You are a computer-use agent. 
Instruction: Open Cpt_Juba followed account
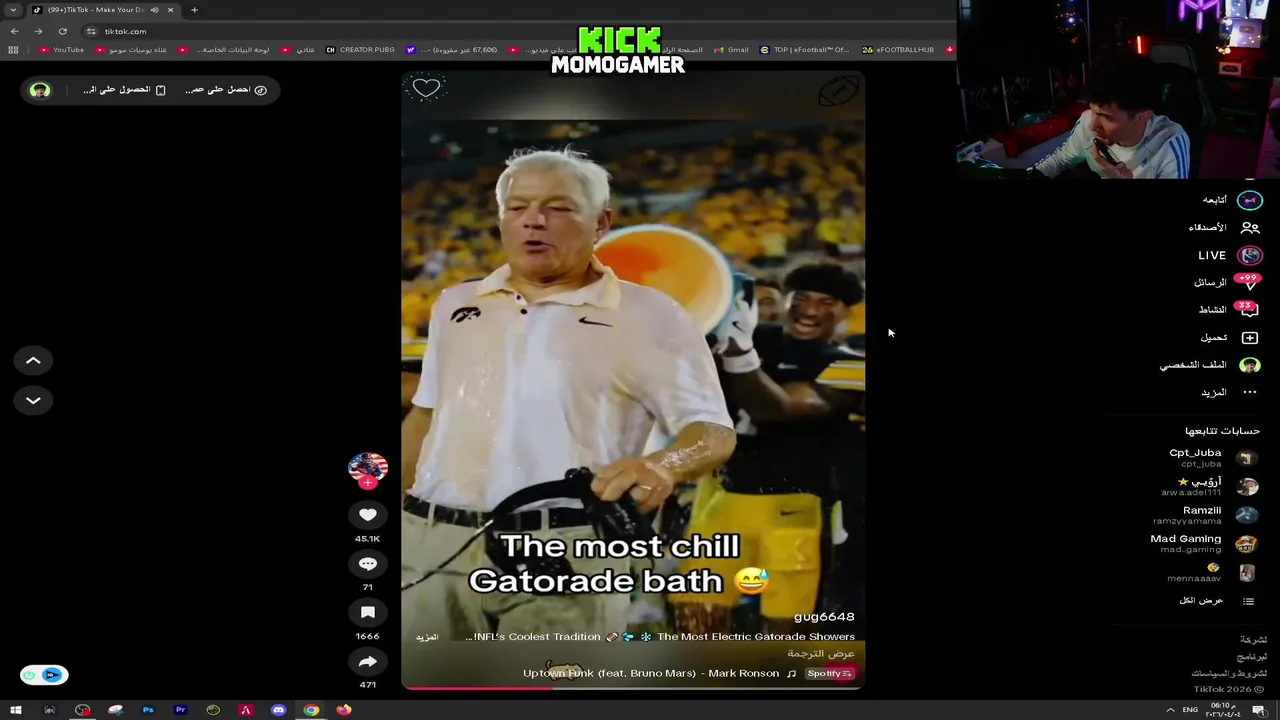1213,458
